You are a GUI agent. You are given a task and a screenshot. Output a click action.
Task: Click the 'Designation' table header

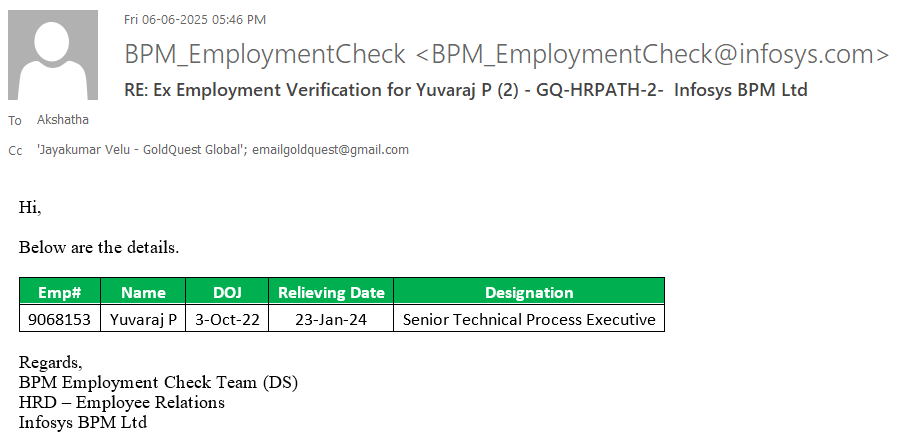pyautogui.click(x=529, y=292)
